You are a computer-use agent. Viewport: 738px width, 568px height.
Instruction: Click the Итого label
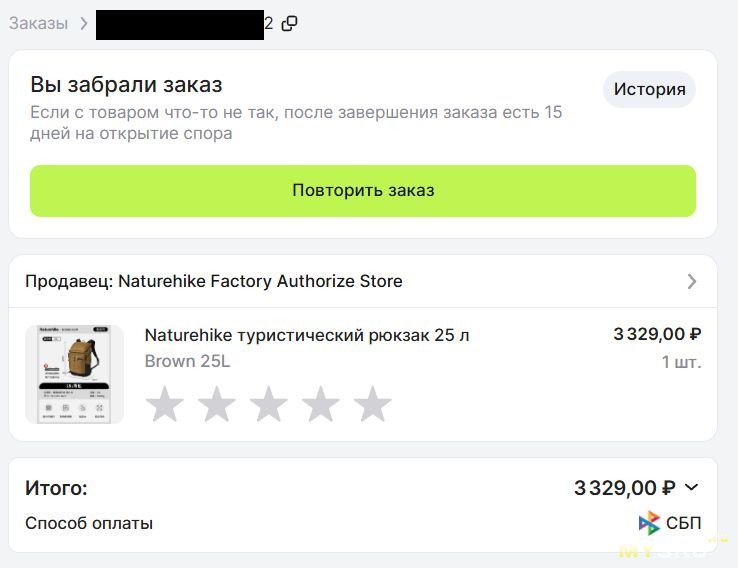[56, 488]
